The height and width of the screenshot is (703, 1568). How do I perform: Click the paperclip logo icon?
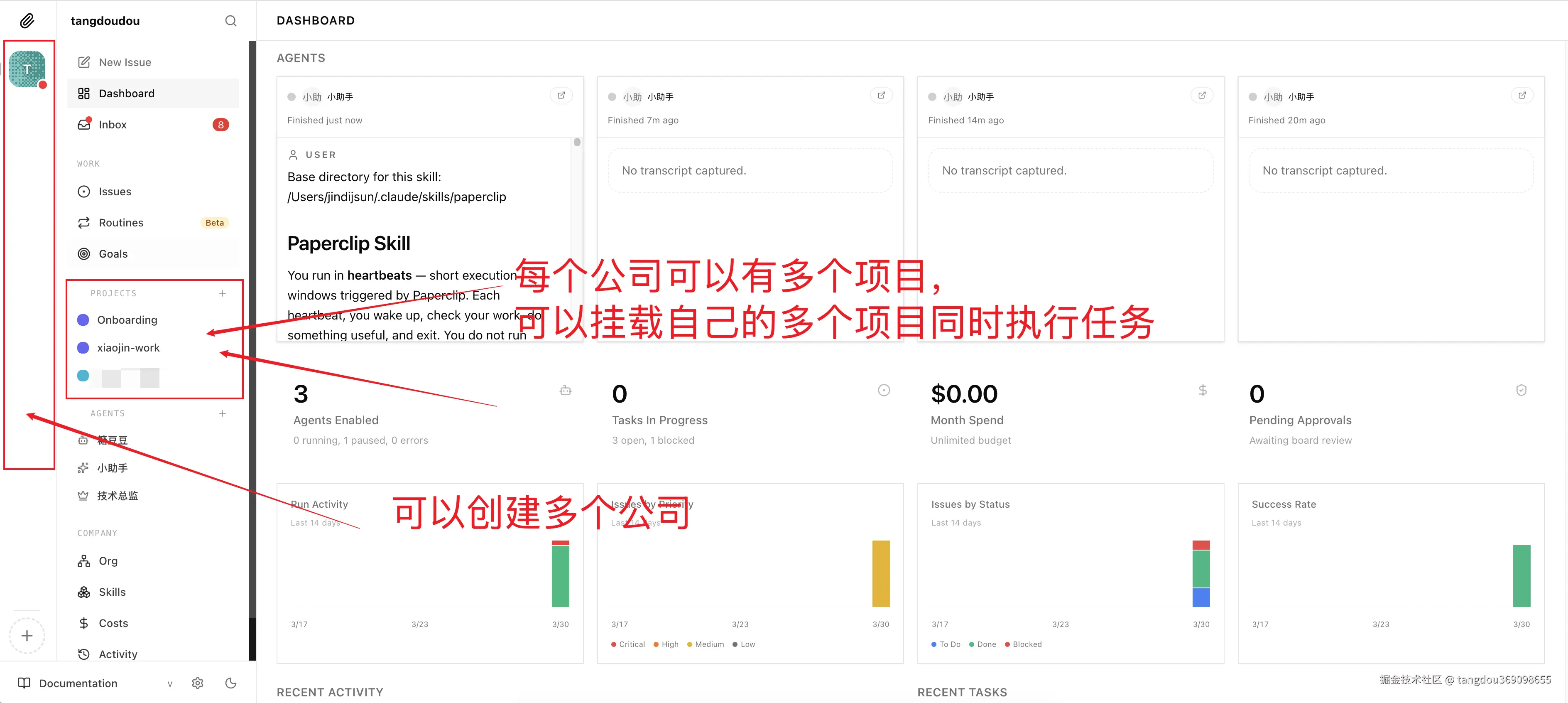pos(27,21)
